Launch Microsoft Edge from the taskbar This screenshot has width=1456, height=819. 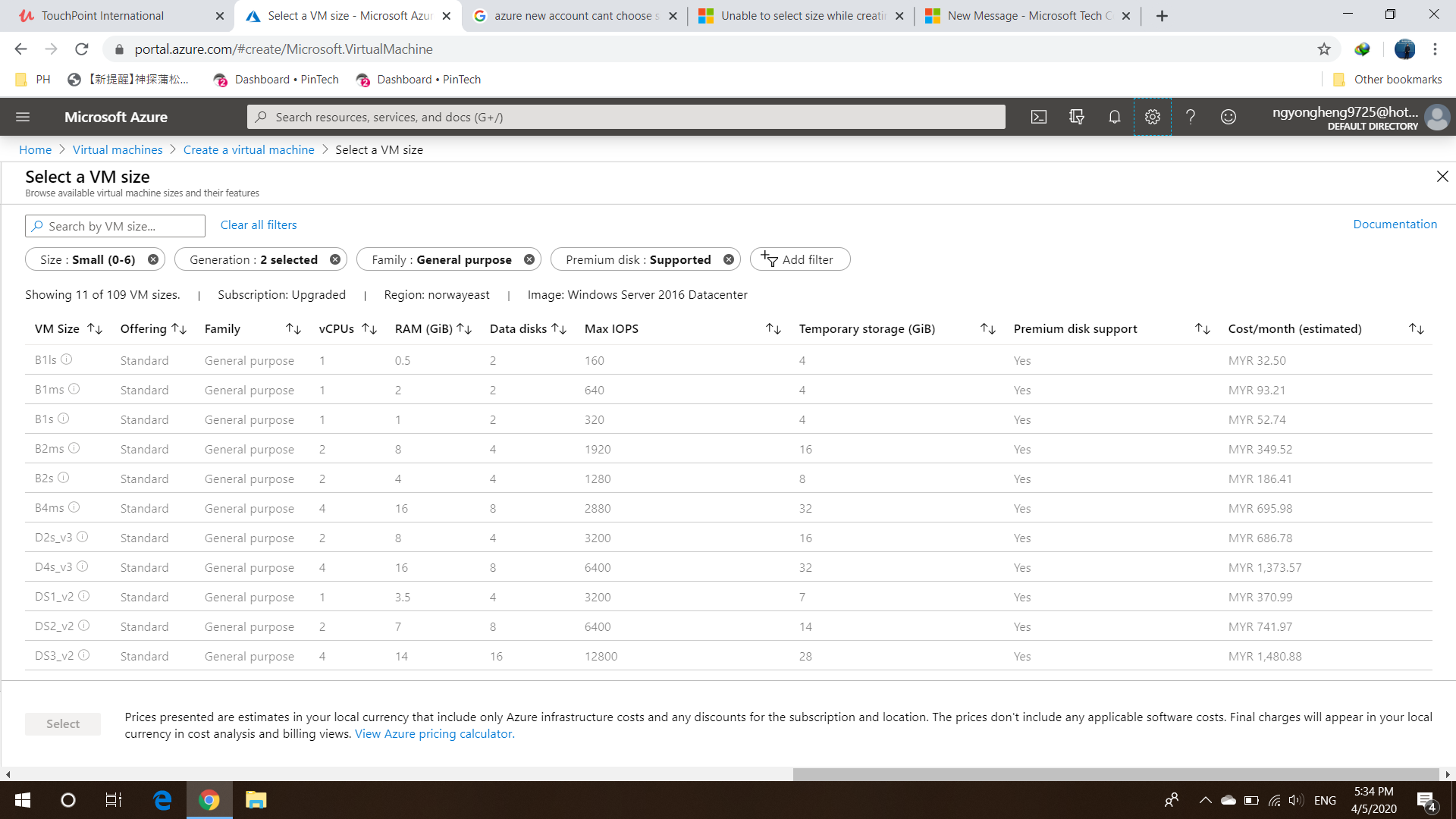click(162, 800)
